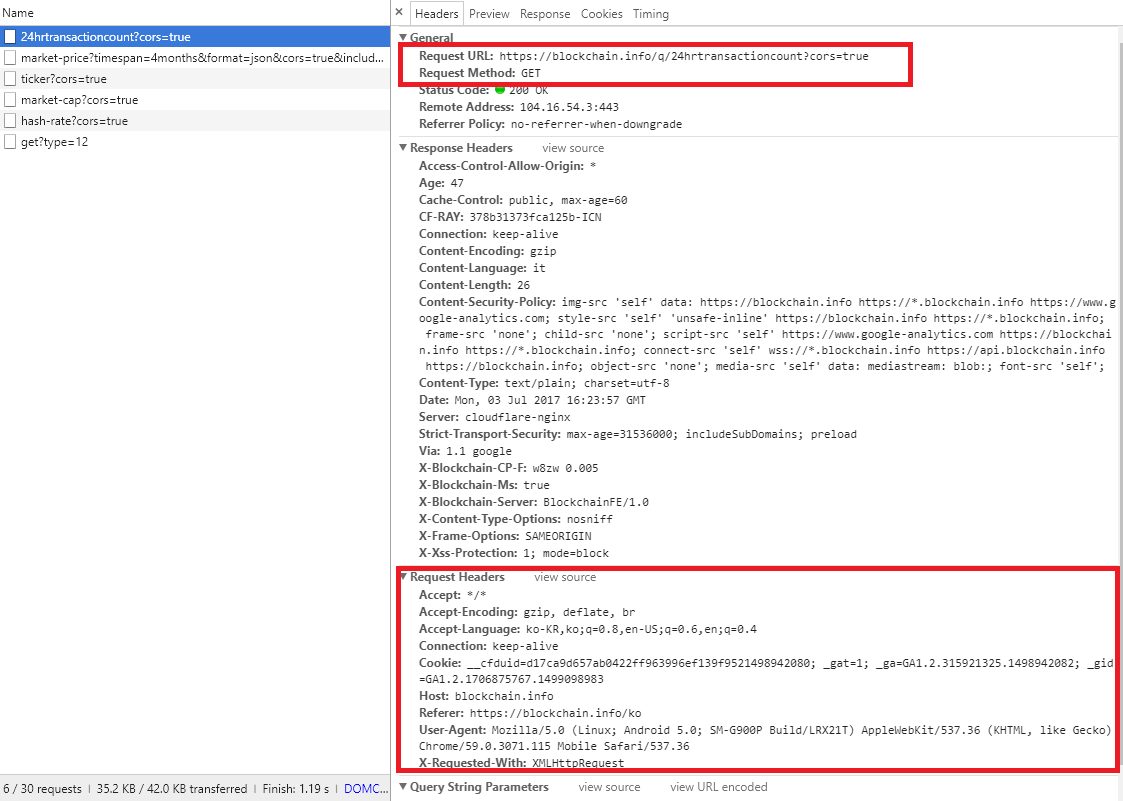
Task: Click the Referer header value
Action: point(555,713)
